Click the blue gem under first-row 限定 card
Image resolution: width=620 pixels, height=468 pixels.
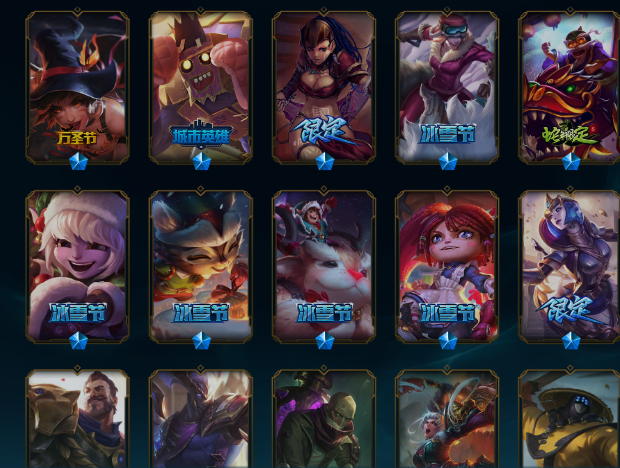point(325,162)
